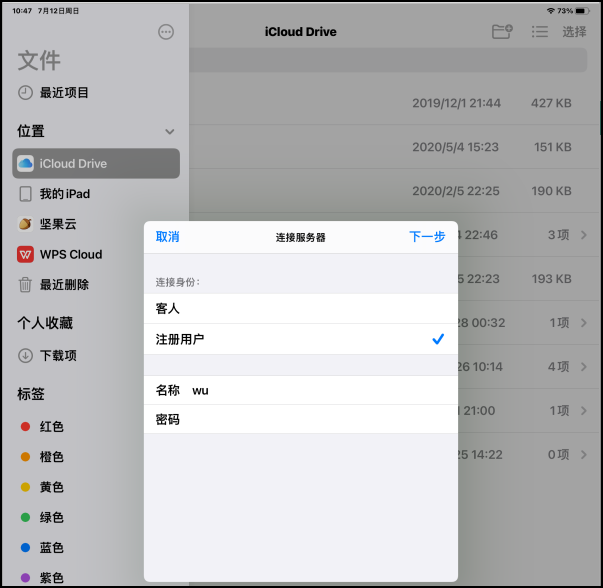Open WPS Cloud location

point(70,254)
